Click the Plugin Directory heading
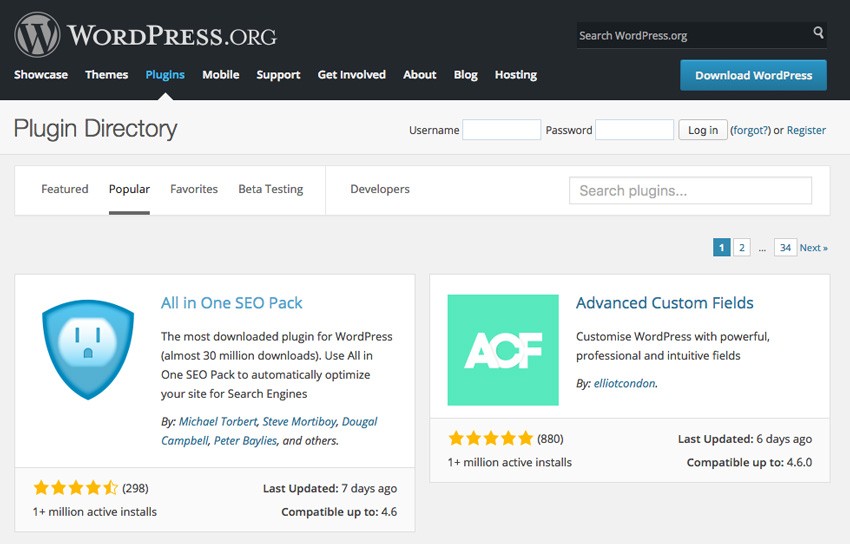 pos(95,129)
